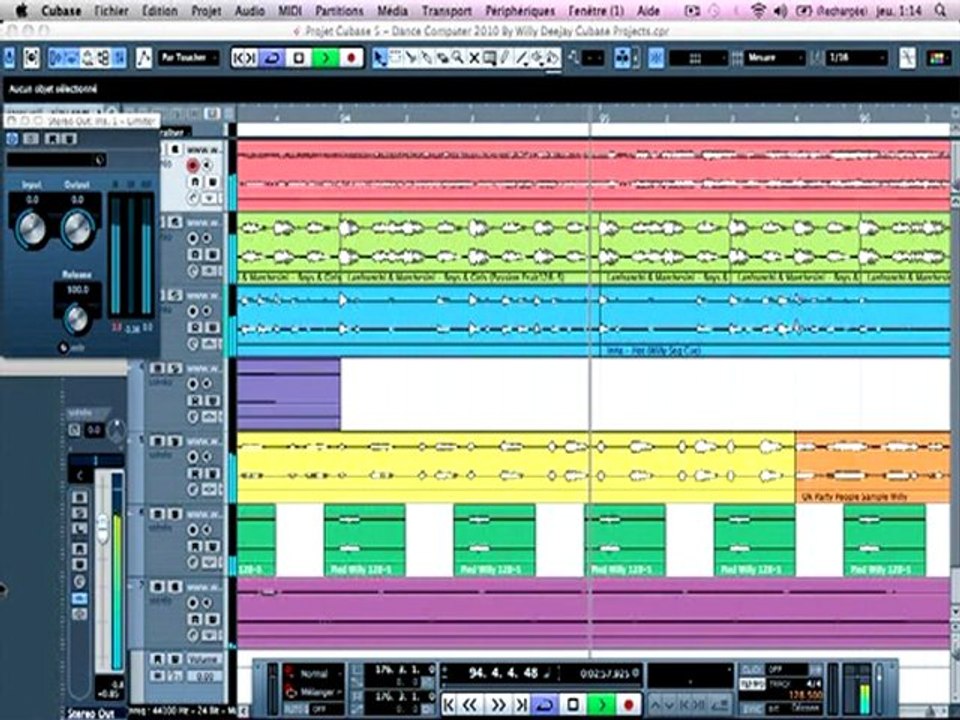Go to project end in transport
This screenshot has height=720, width=960.
pyautogui.click(x=521, y=705)
